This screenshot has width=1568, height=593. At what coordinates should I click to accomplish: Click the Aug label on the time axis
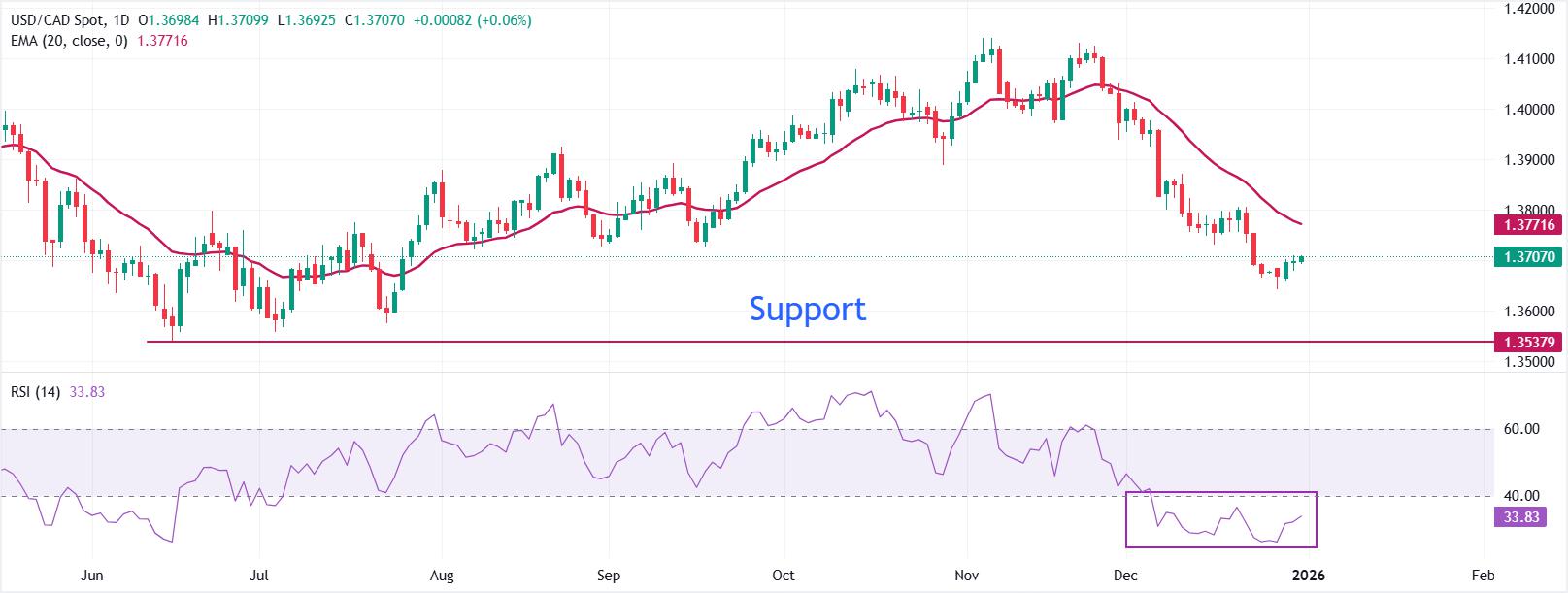[x=442, y=575]
